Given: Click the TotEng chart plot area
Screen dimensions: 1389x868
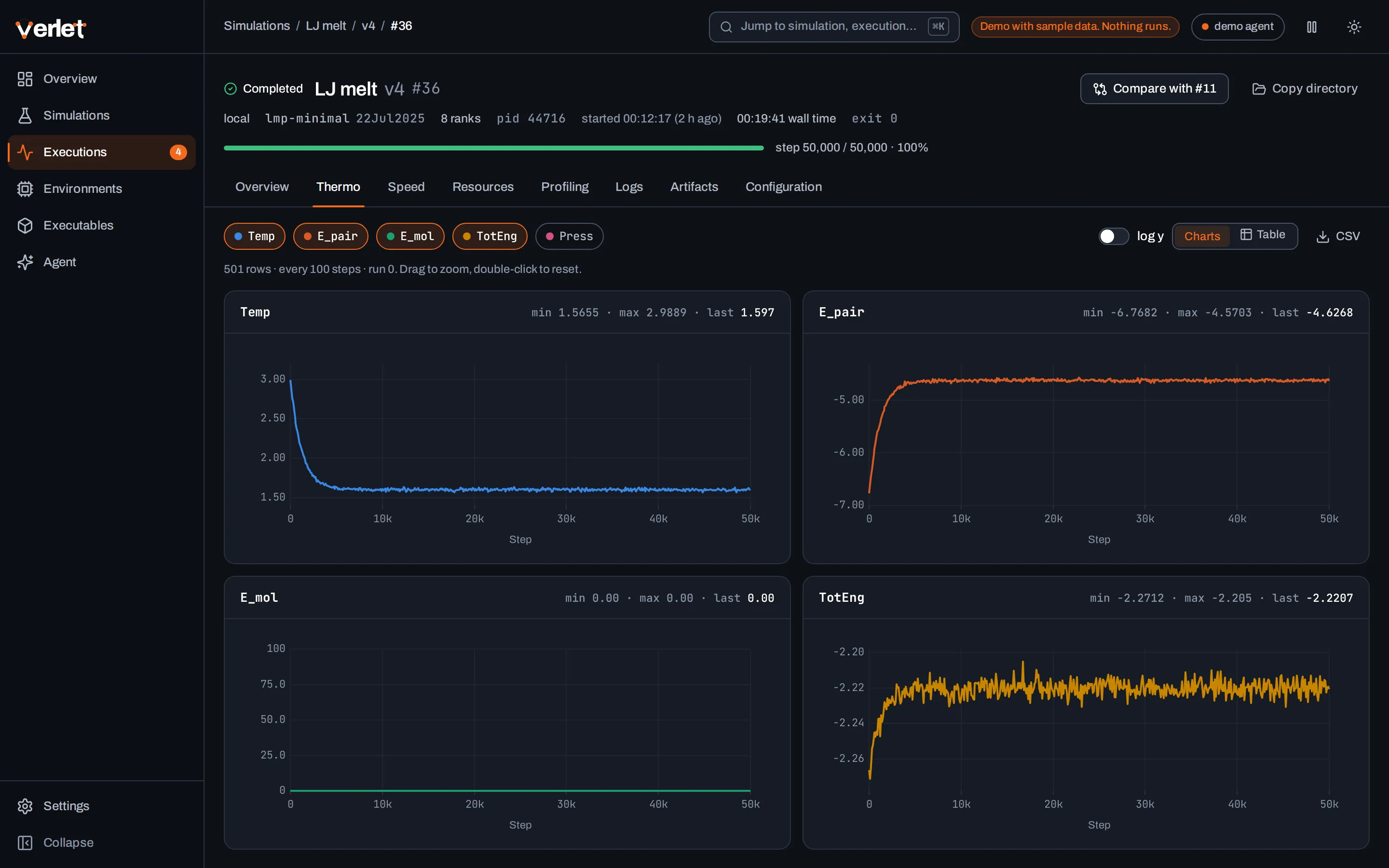Looking at the screenshot, I should tap(1099, 720).
